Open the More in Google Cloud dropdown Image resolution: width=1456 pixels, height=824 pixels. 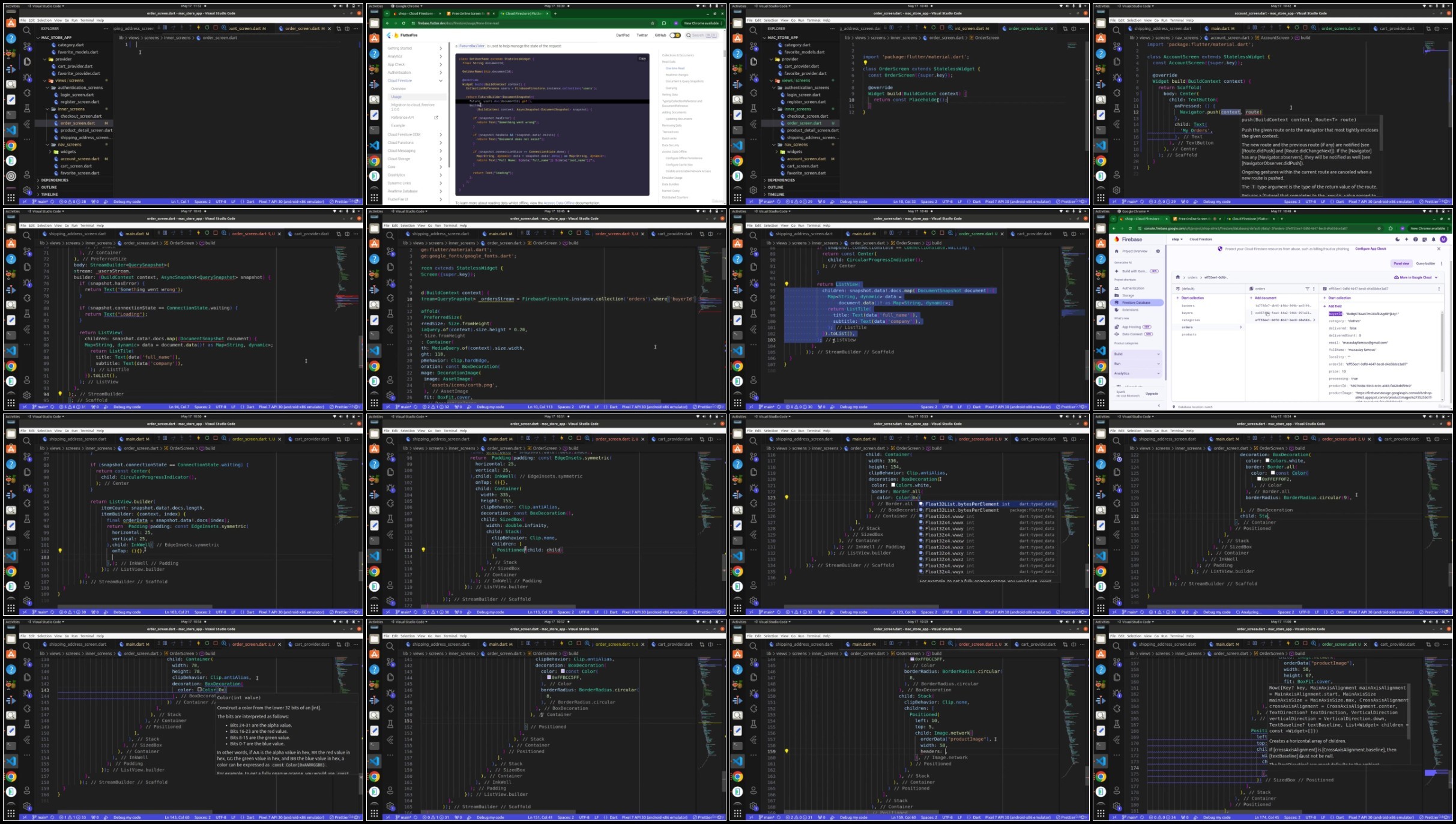point(1417,277)
